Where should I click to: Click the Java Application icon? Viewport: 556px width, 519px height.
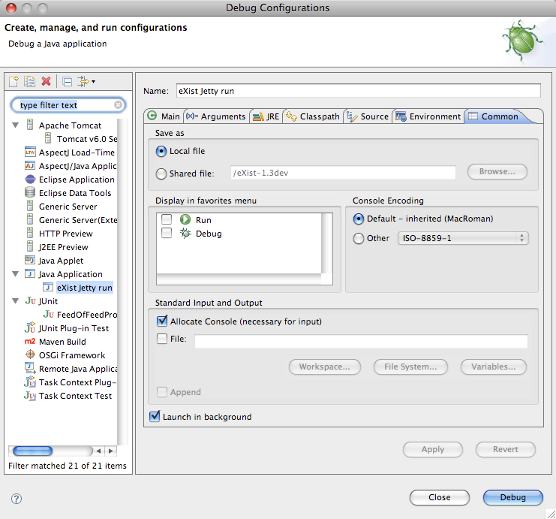(30, 274)
